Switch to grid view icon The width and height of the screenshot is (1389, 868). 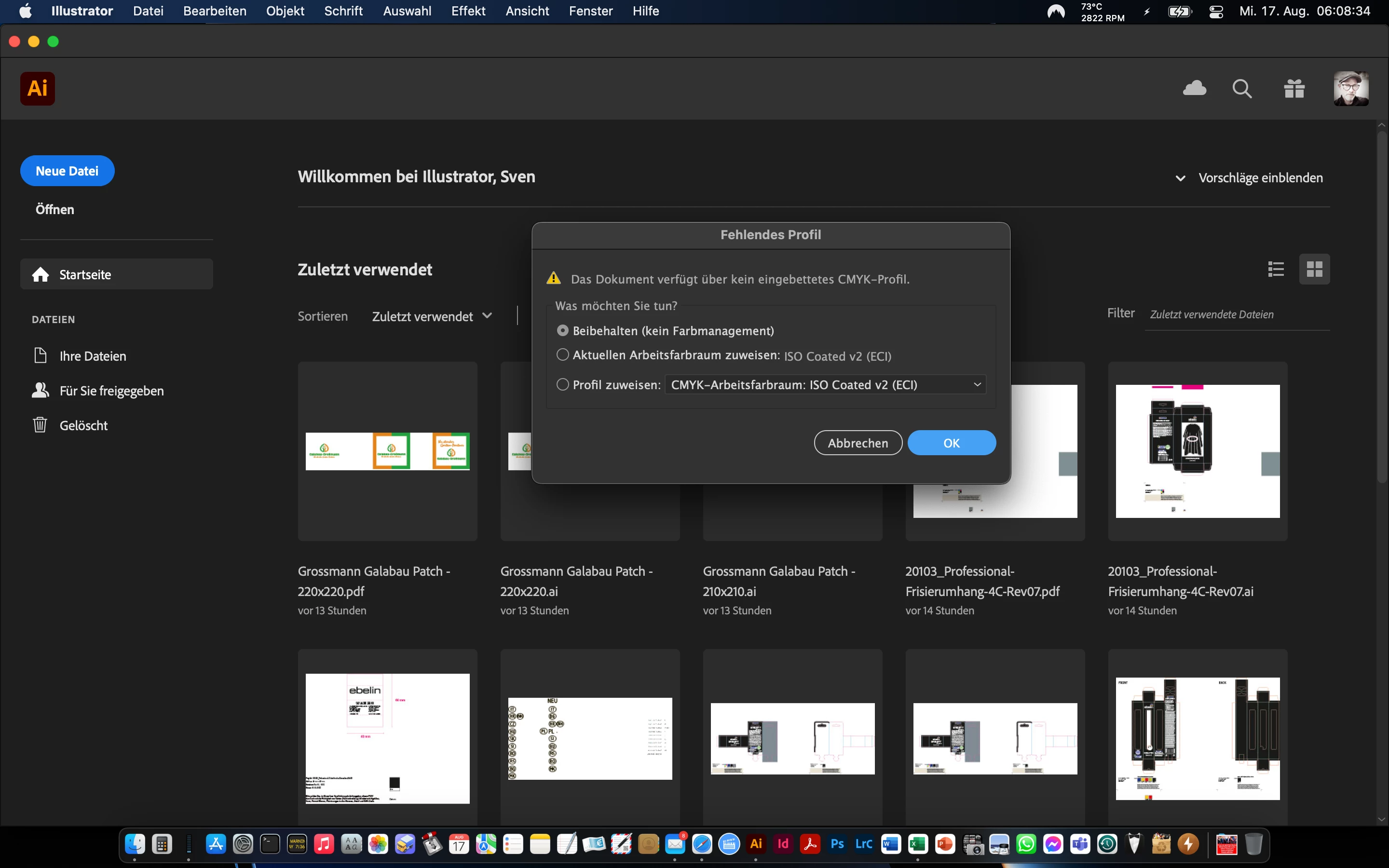click(1314, 269)
